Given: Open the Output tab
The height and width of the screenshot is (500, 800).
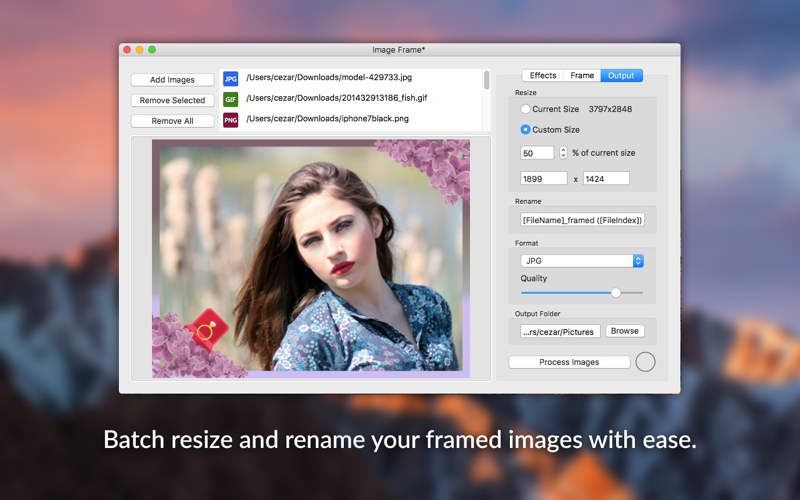Looking at the screenshot, I should [621, 76].
